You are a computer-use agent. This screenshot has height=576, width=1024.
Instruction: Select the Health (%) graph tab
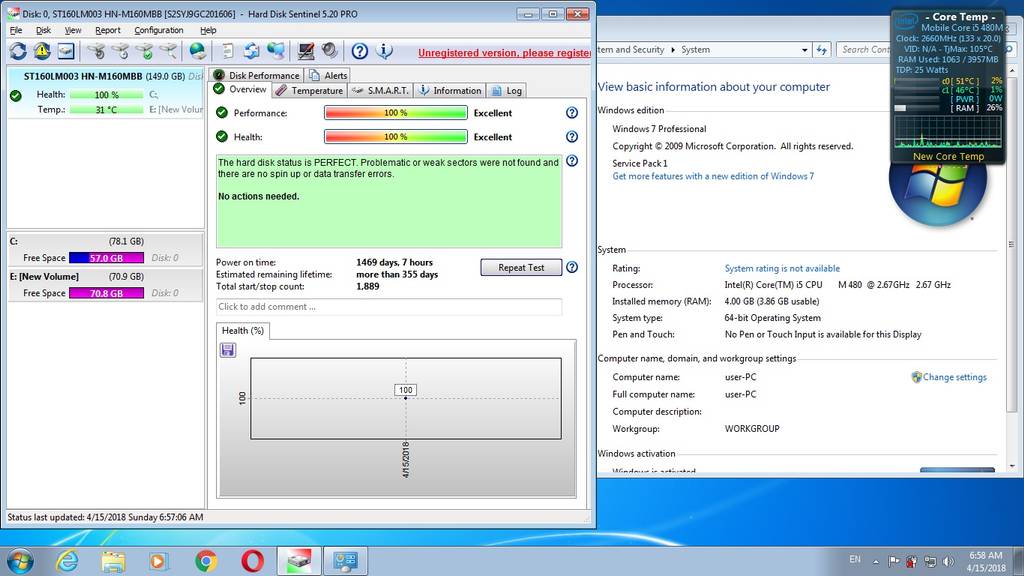(x=243, y=330)
